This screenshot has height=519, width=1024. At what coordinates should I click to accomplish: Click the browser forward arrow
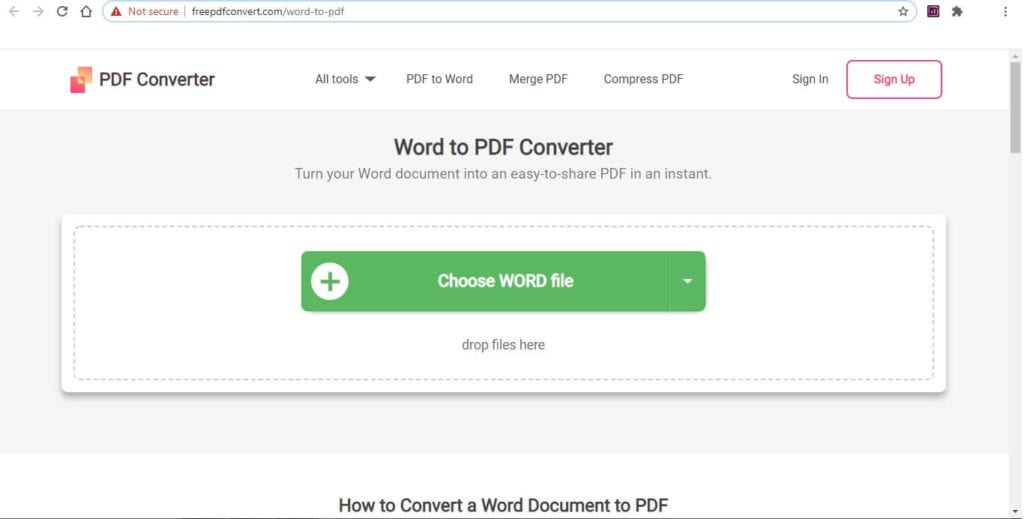[x=38, y=11]
